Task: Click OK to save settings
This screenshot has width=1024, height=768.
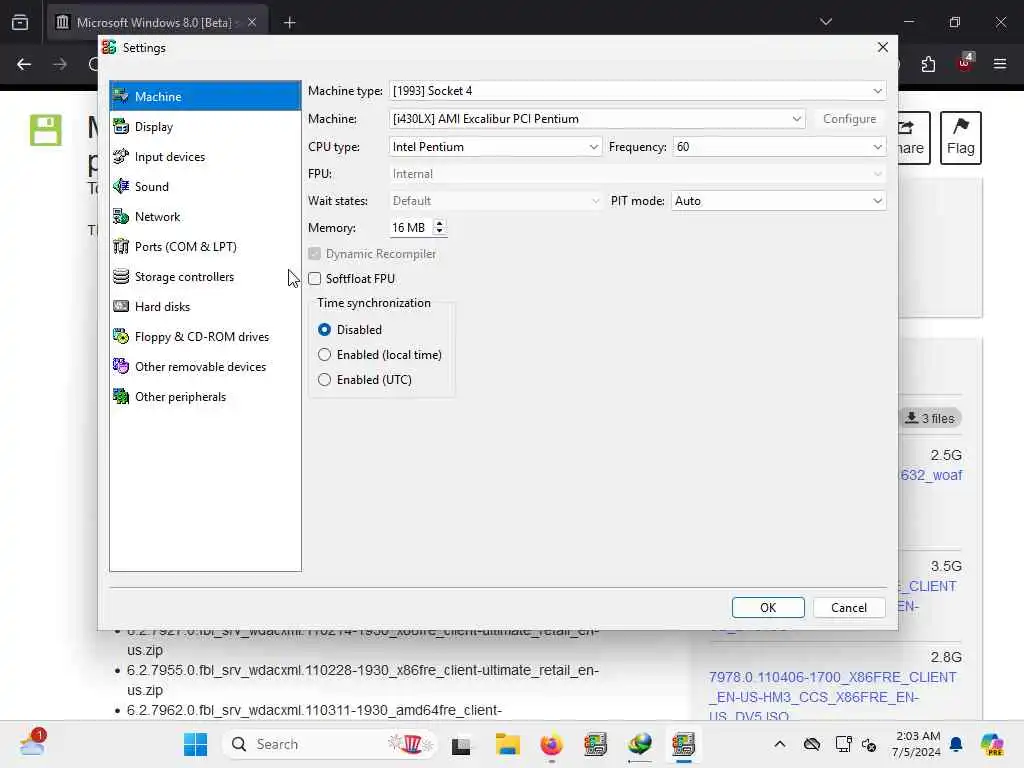Action: (x=768, y=607)
